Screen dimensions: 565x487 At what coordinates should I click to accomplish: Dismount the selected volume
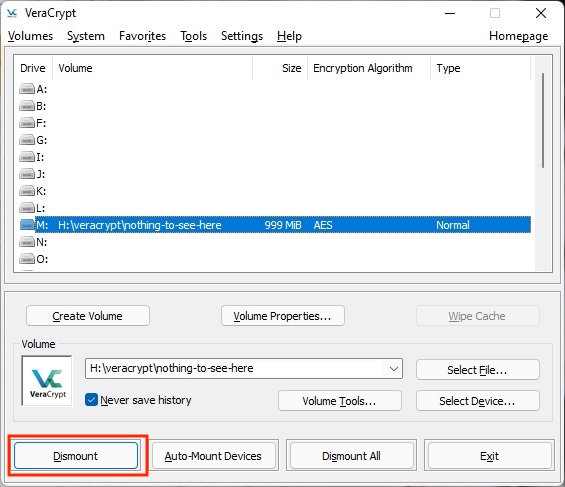pos(76,456)
